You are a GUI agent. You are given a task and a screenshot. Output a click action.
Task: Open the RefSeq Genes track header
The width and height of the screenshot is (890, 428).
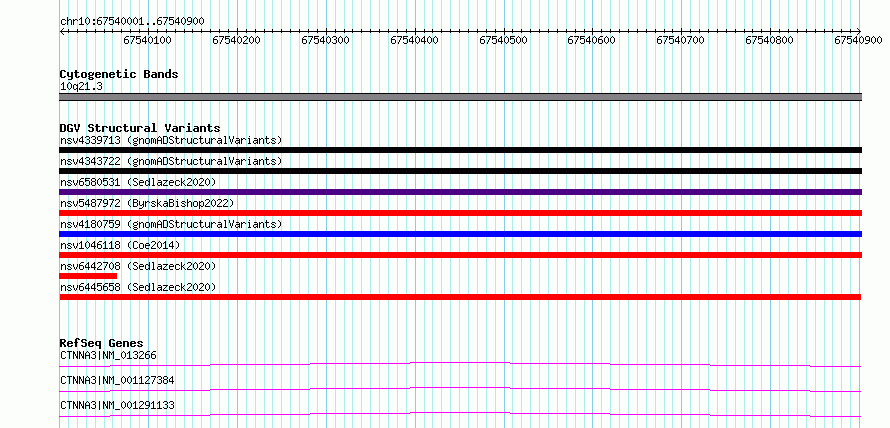pos(102,343)
